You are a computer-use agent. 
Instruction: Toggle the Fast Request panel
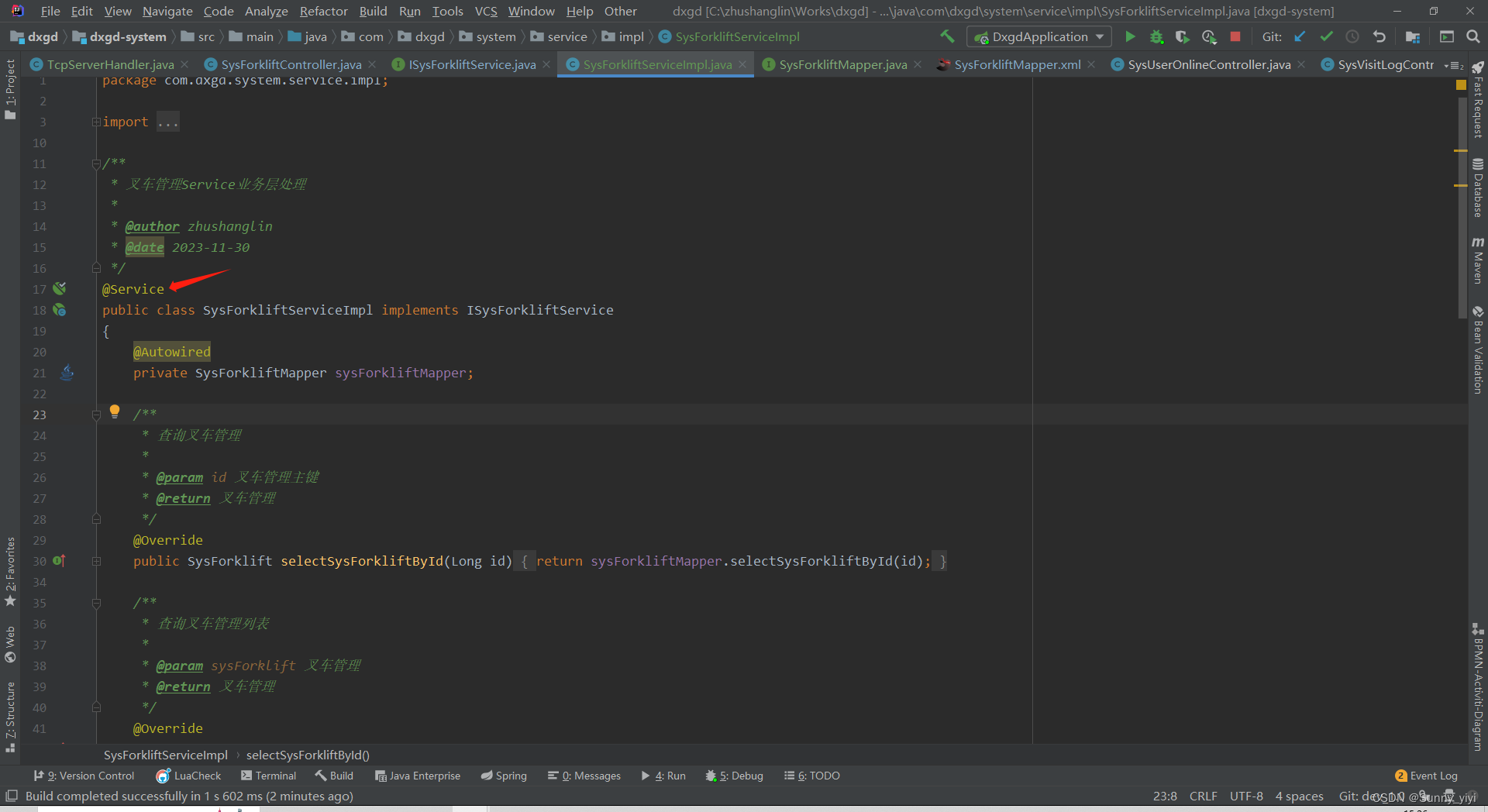pyautogui.click(x=1478, y=100)
